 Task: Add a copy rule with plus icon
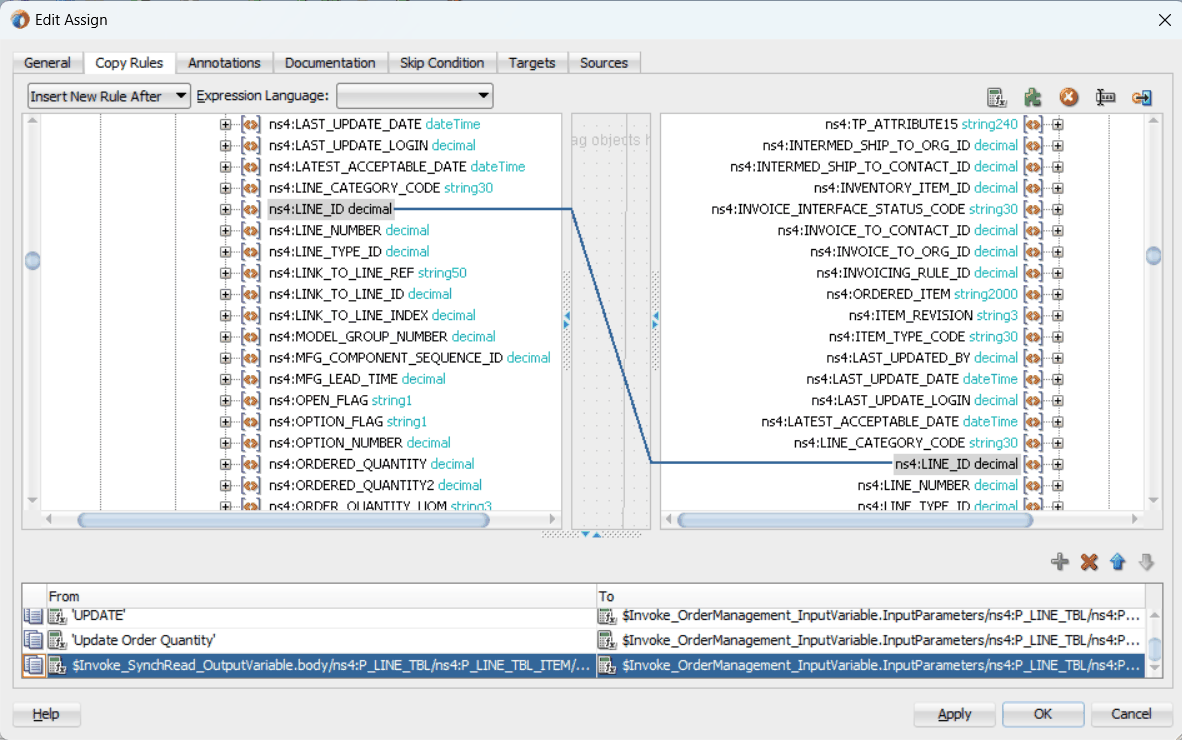(1059, 561)
